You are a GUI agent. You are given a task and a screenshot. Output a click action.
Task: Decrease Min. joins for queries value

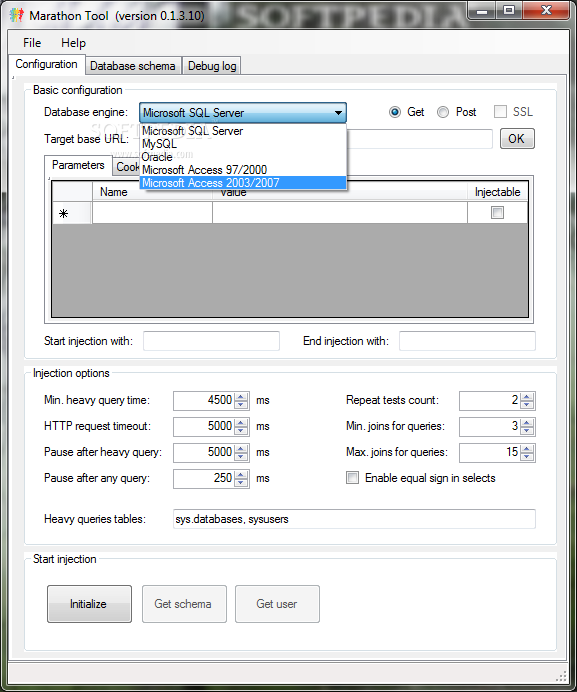(x=527, y=431)
